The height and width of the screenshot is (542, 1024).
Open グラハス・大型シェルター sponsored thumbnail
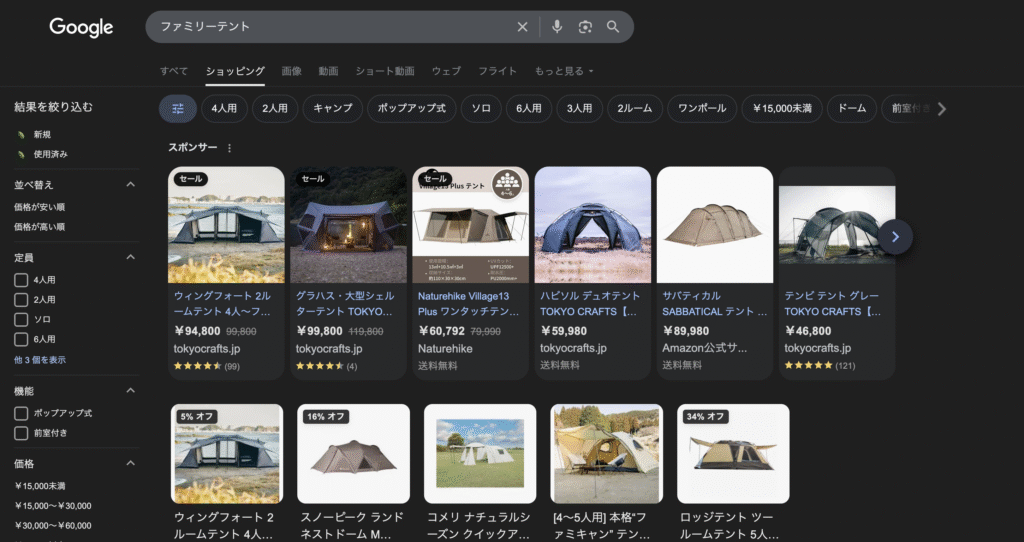point(349,225)
